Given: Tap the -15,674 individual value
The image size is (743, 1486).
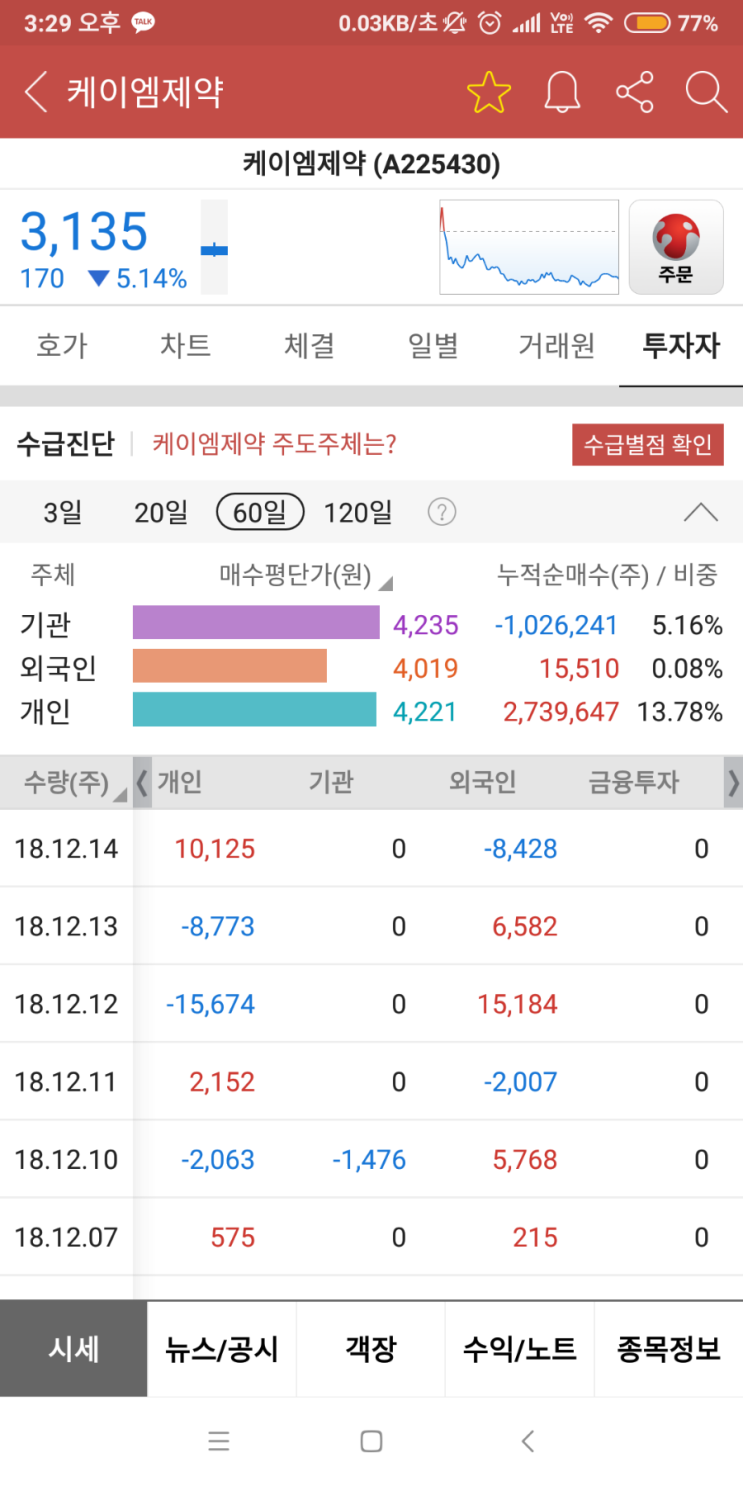Looking at the screenshot, I should pyautogui.click(x=210, y=1004).
